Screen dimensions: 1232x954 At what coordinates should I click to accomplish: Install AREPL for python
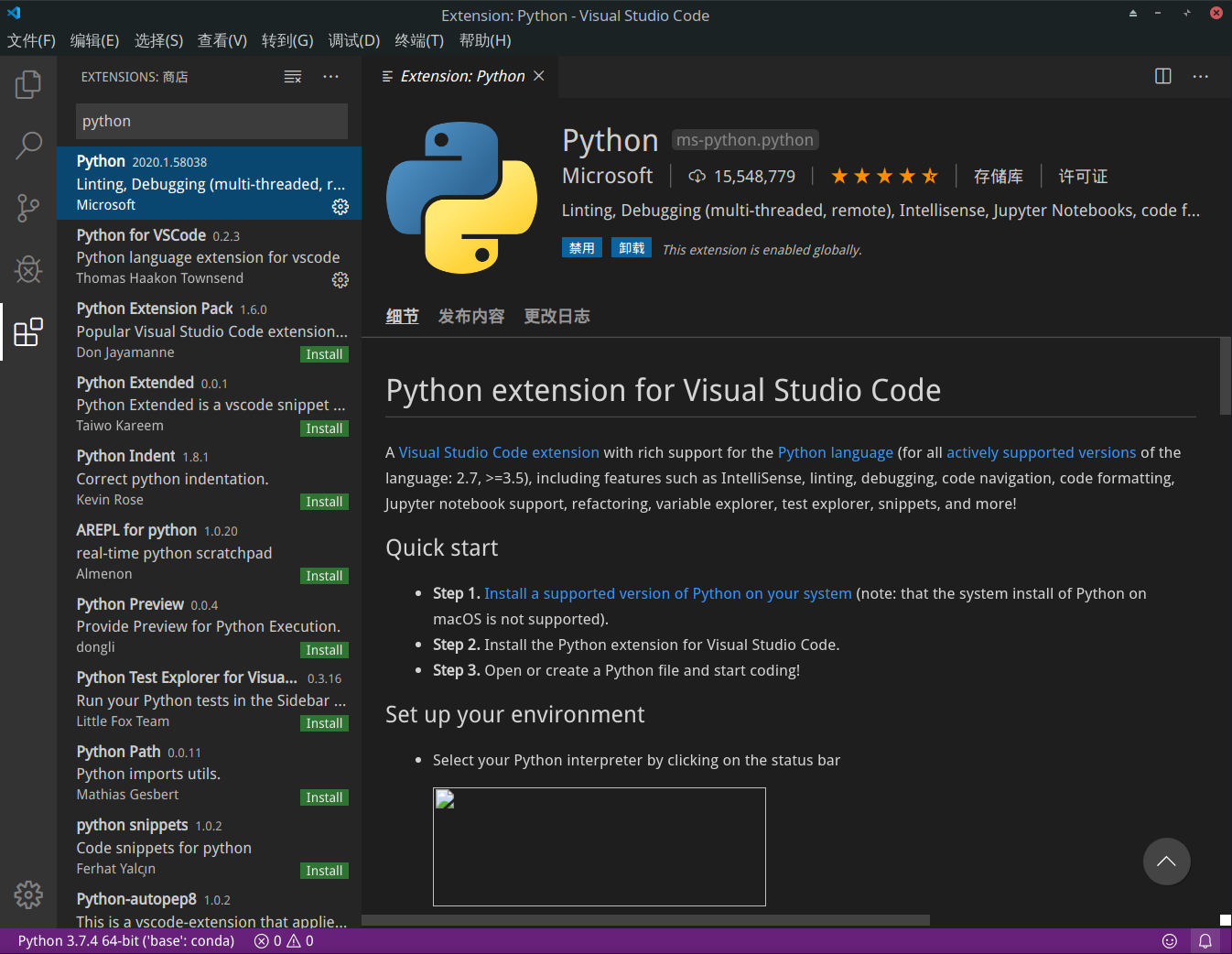pyautogui.click(x=324, y=576)
